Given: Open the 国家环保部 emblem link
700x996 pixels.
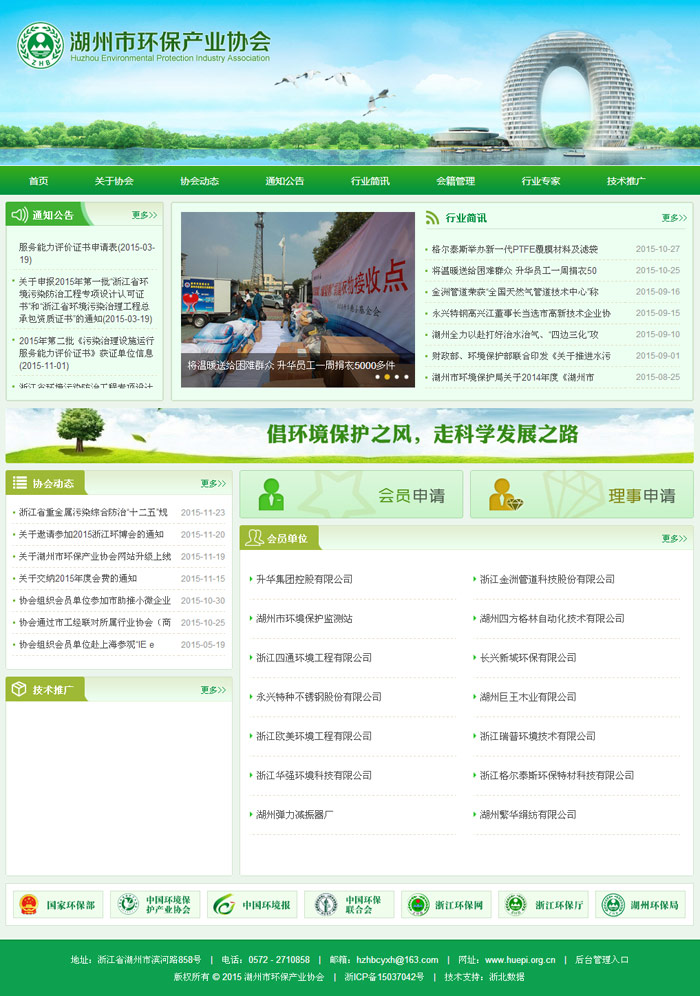Looking at the screenshot, I should click(x=57, y=905).
